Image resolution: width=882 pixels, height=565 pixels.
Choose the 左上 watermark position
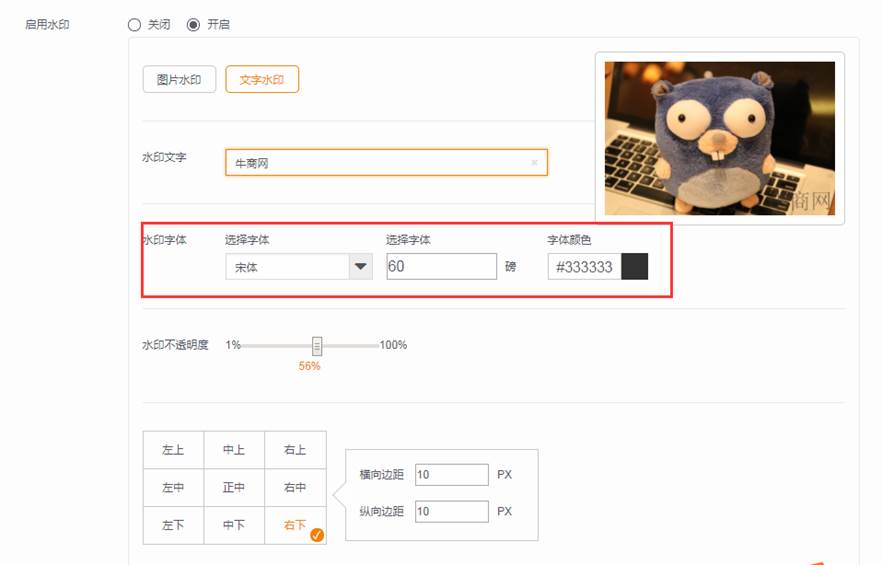tap(173, 450)
